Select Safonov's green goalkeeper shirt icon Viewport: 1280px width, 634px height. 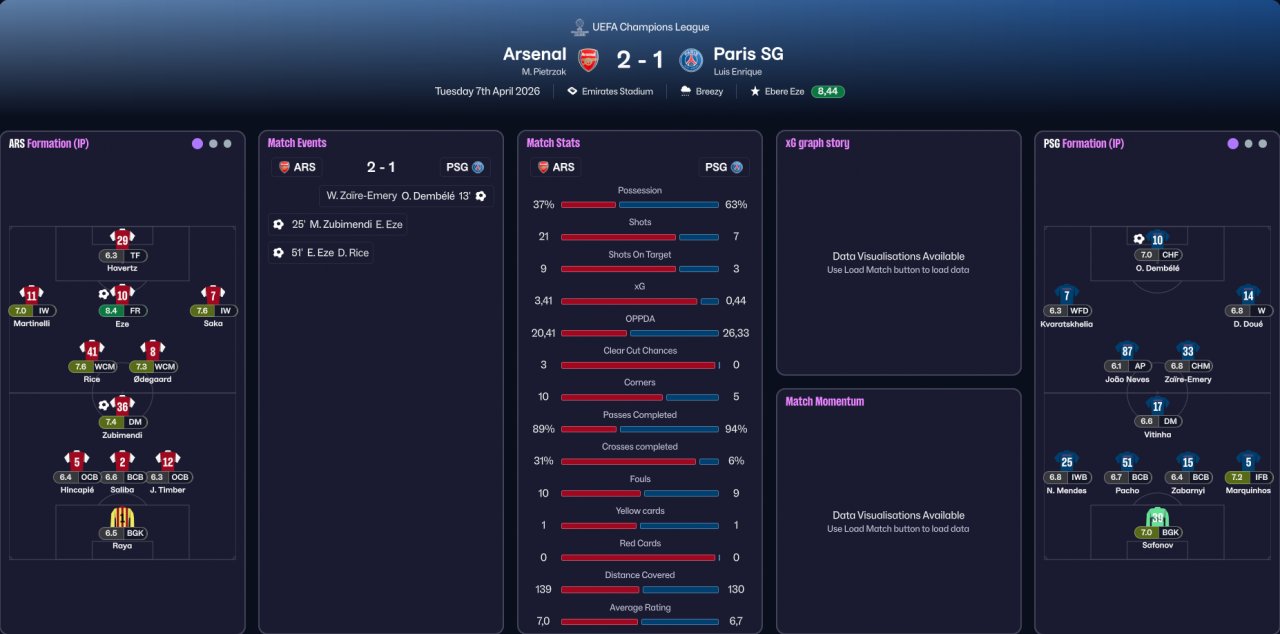click(x=1157, y=517)
